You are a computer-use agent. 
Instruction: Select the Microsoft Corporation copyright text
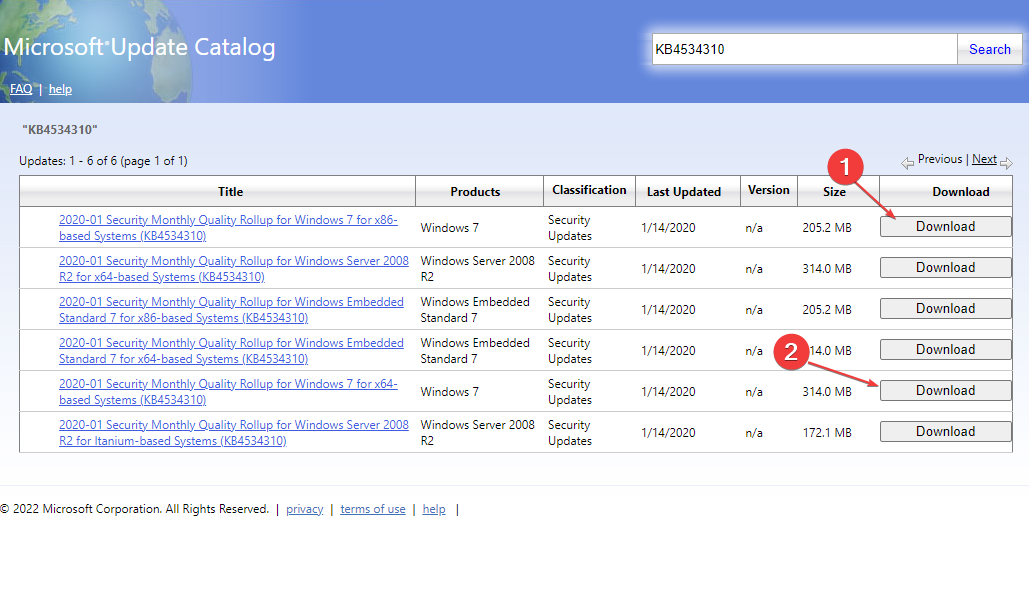tap(135, 509)
